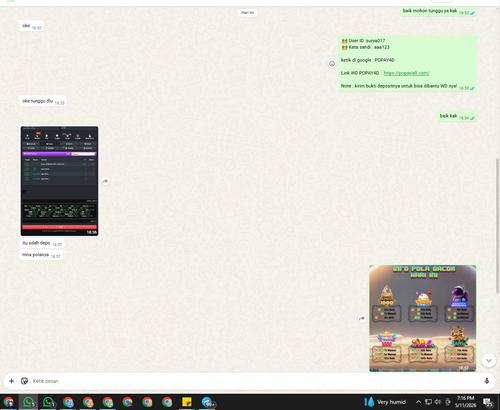Open the volume speaker tray icon
This screenshot has height=410, width=500.
438,402
